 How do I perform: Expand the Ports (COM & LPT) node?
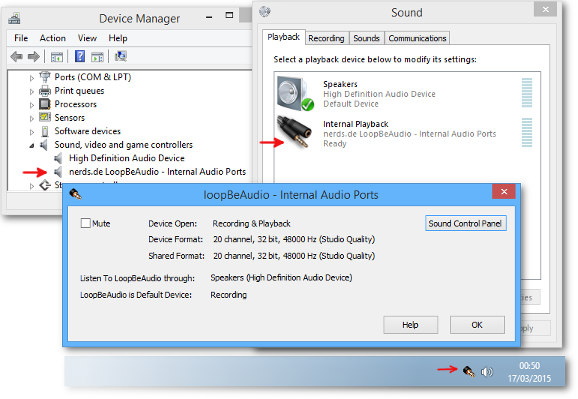(x=32, y=78)
